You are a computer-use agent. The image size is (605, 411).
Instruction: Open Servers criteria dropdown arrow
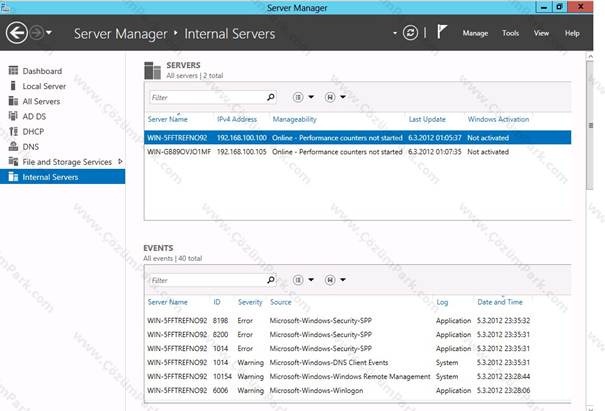click(311, 97)
